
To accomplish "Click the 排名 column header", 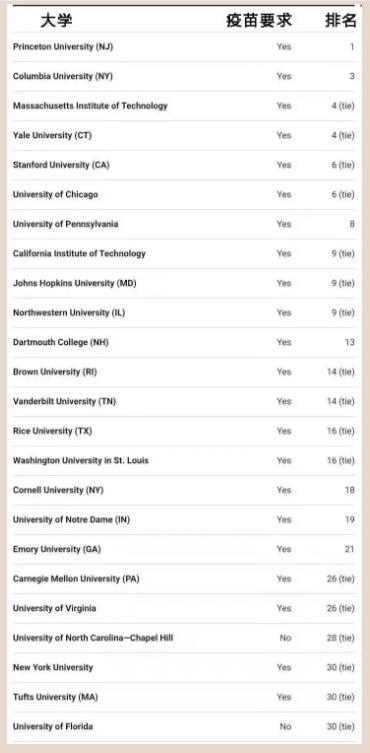I will [x=341, y=21].
